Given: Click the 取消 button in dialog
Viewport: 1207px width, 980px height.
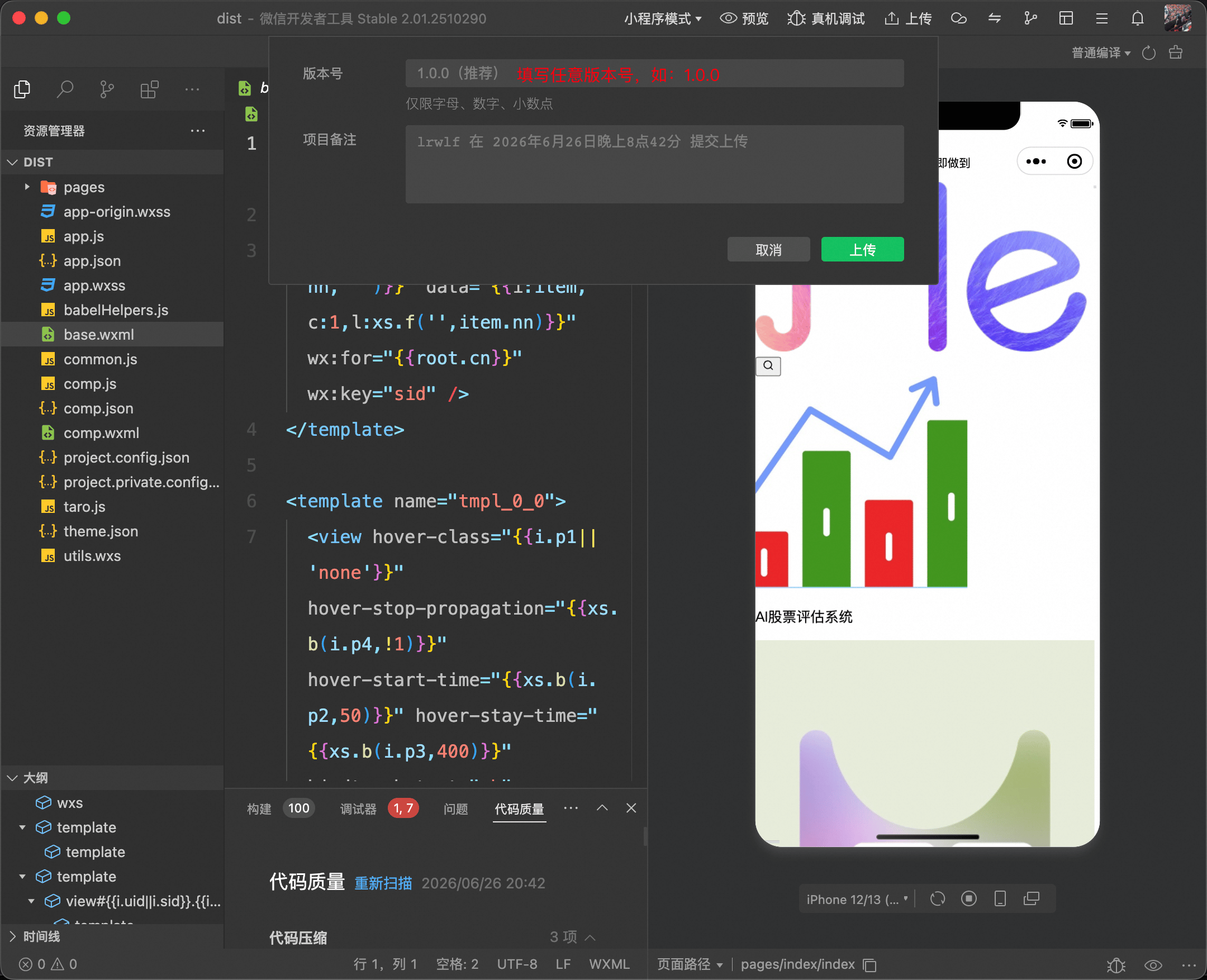Looking at the screenshot, I should point(768,250).
